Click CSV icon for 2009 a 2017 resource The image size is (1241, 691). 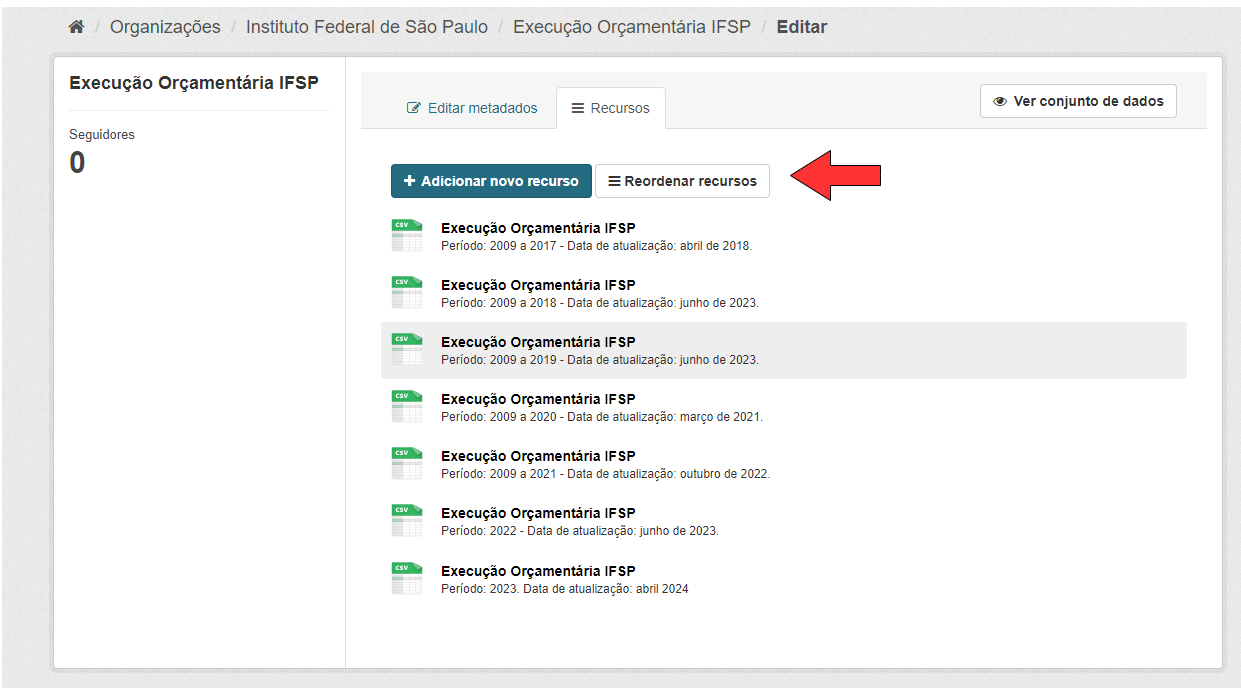click(407, 236)
